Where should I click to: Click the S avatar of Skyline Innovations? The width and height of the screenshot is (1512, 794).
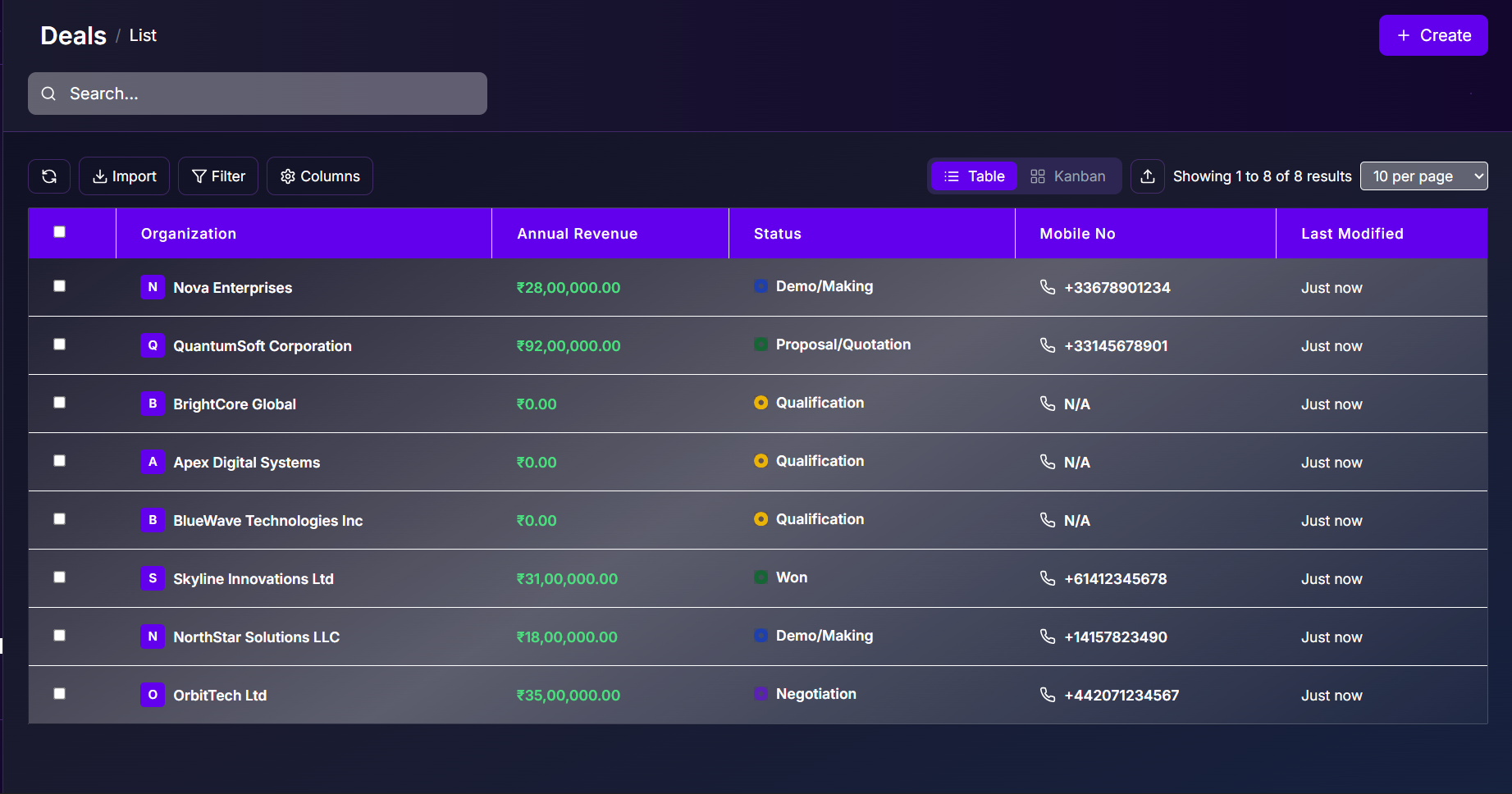click(x=153, y=578)
